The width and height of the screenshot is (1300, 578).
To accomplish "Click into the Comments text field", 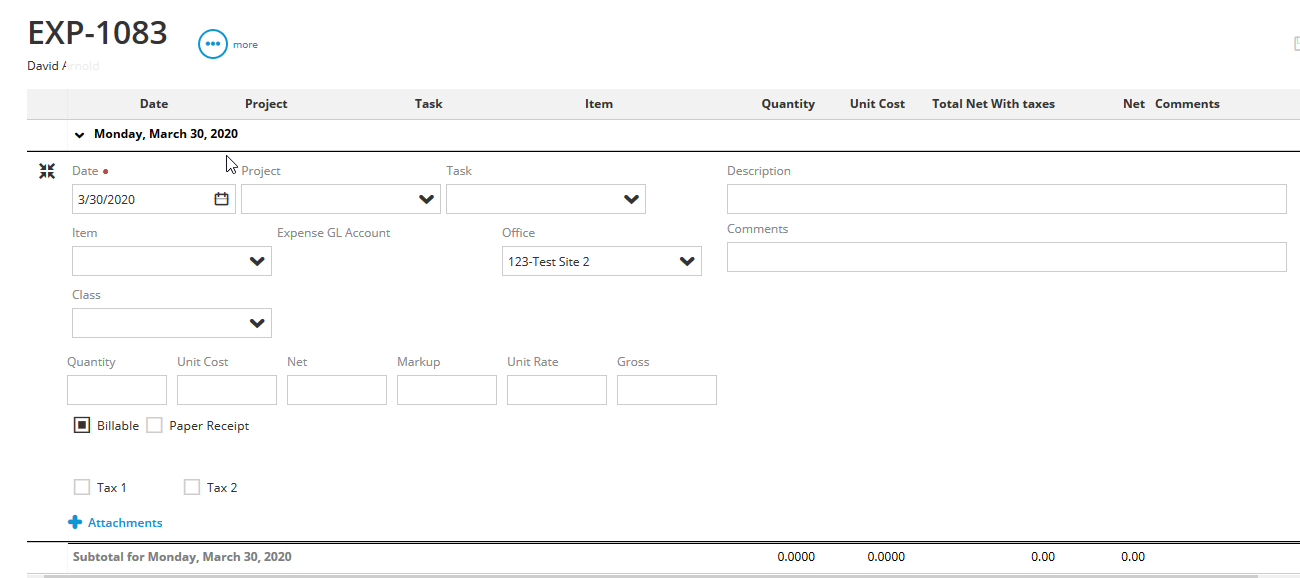I will pos(1007,257).
